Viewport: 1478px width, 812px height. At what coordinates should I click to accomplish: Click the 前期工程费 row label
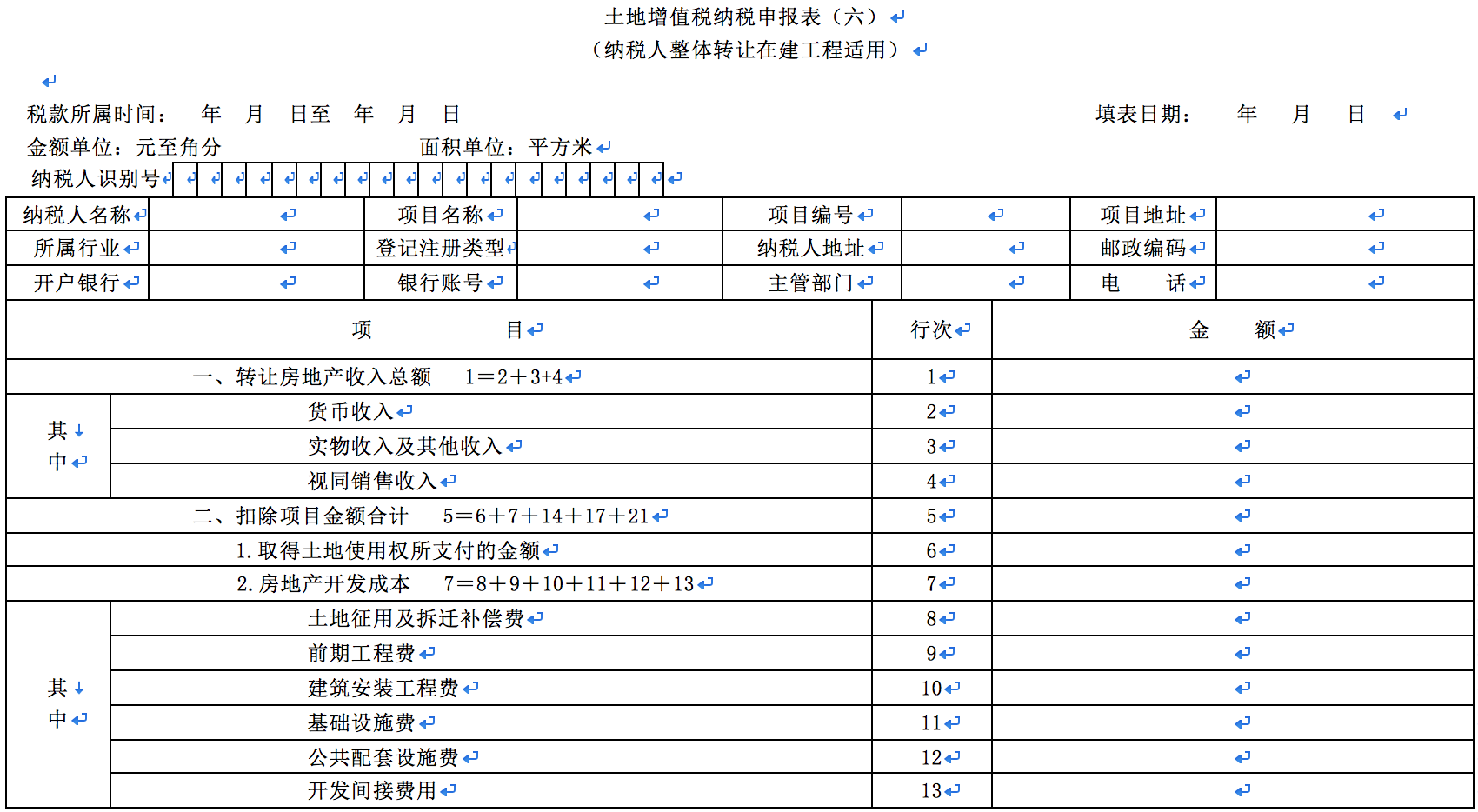pyautogui.click(x=491, y=653)
